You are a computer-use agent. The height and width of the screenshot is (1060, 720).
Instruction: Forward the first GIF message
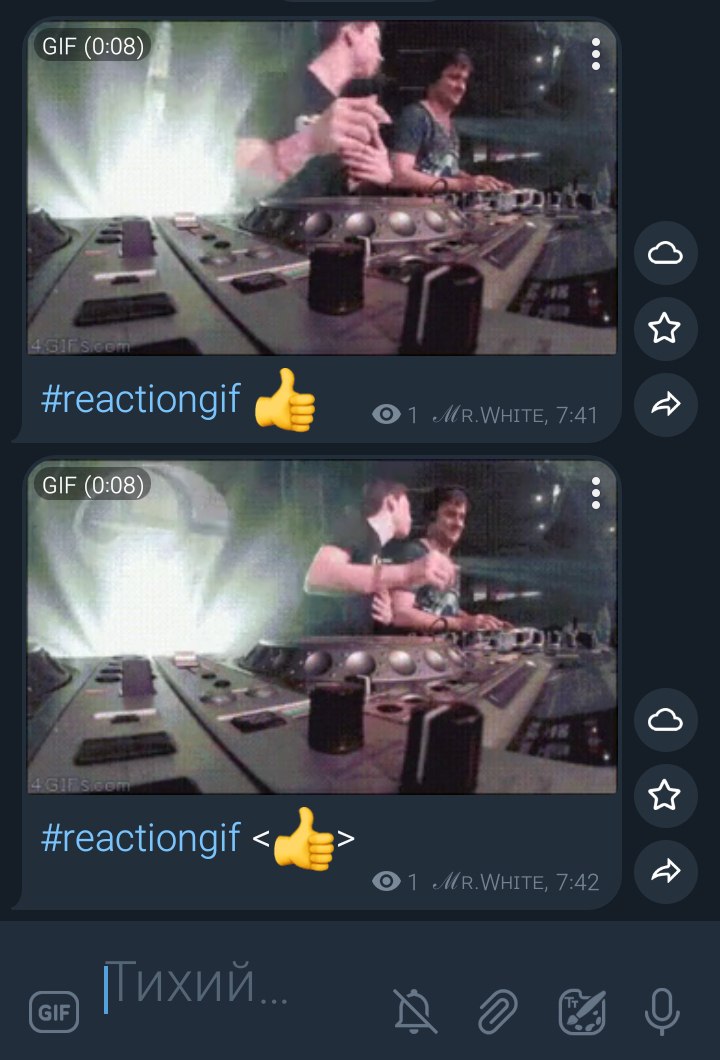[x=665, y=404]
